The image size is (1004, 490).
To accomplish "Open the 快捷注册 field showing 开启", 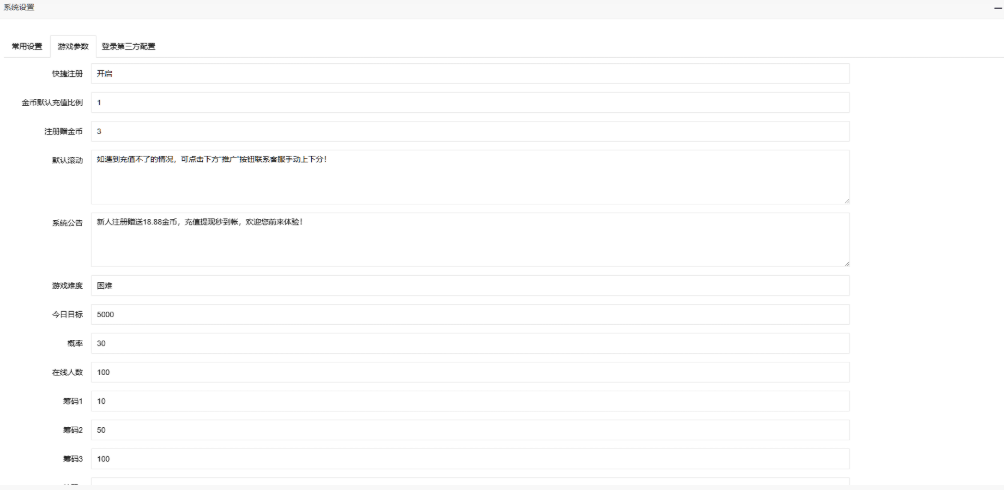I will [x=470, y=74].
